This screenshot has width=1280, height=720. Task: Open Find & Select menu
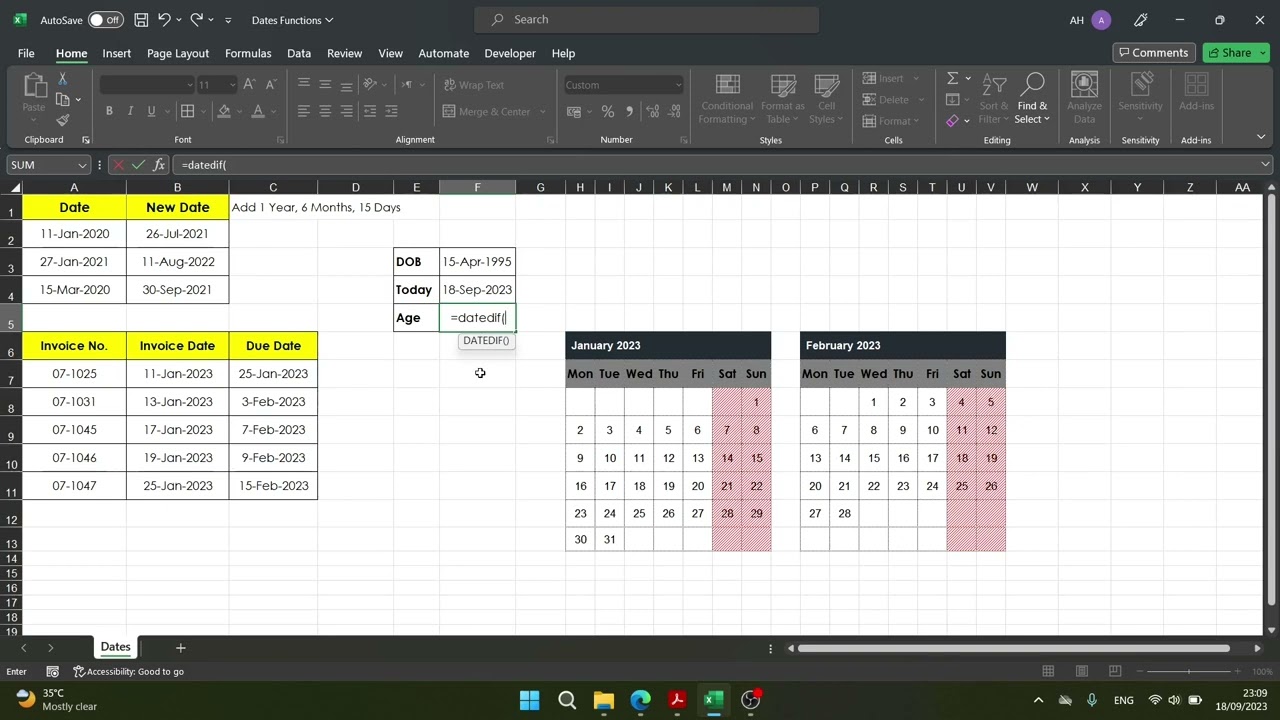click(x=1032, y=99)
